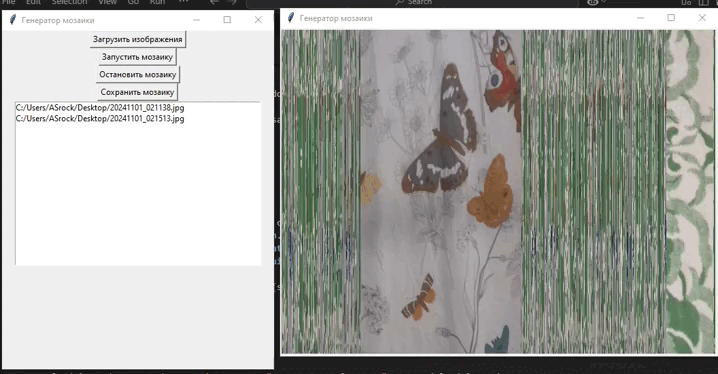718x374 pixels.
Task: Click the feather icon in the controls window
Action: pyautogui.click(x=13, y=20)
